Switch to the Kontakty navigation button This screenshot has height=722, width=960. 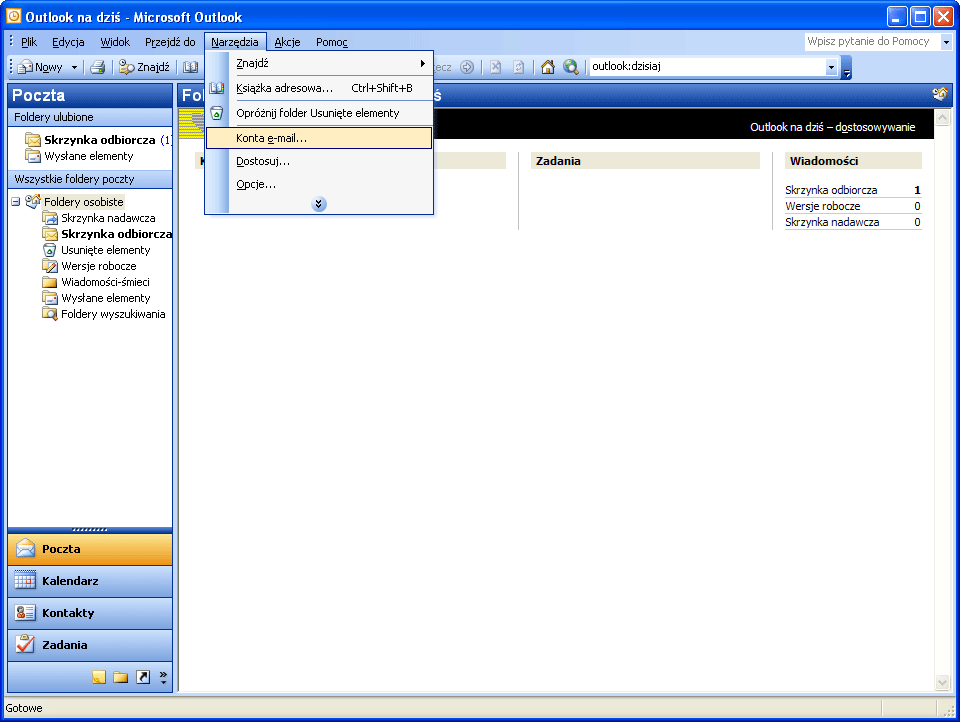click(x=90, y=613)
